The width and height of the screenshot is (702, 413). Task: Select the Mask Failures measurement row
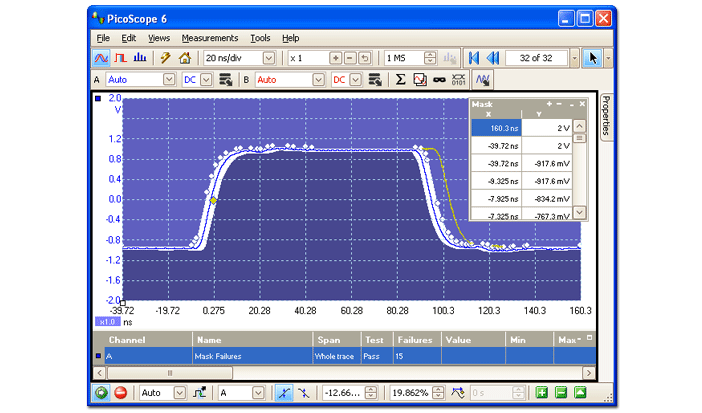coord(345,356)
